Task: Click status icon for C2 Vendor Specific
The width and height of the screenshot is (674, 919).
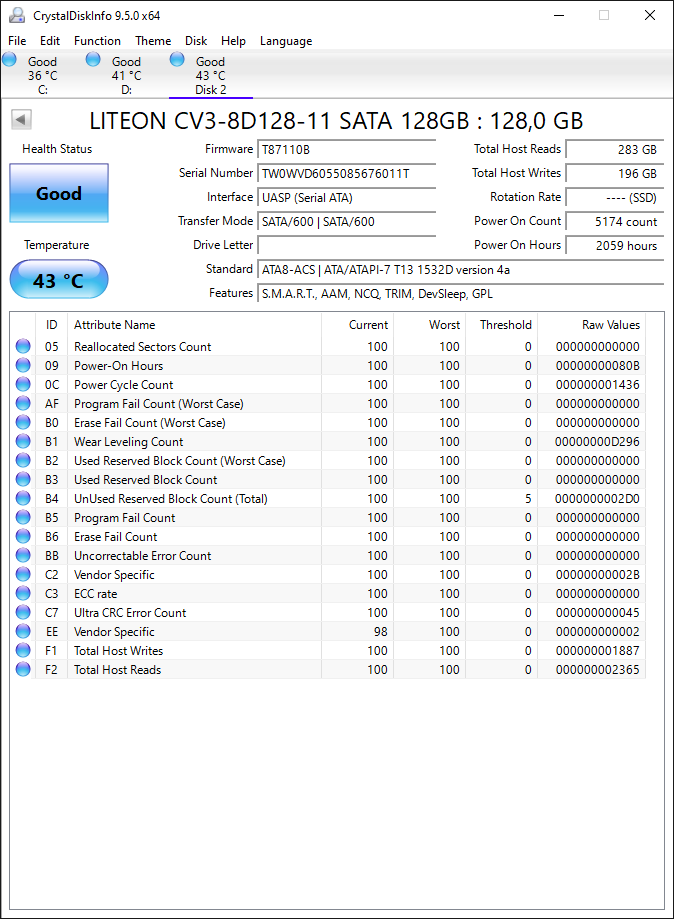Action: (x=23, y=574)
